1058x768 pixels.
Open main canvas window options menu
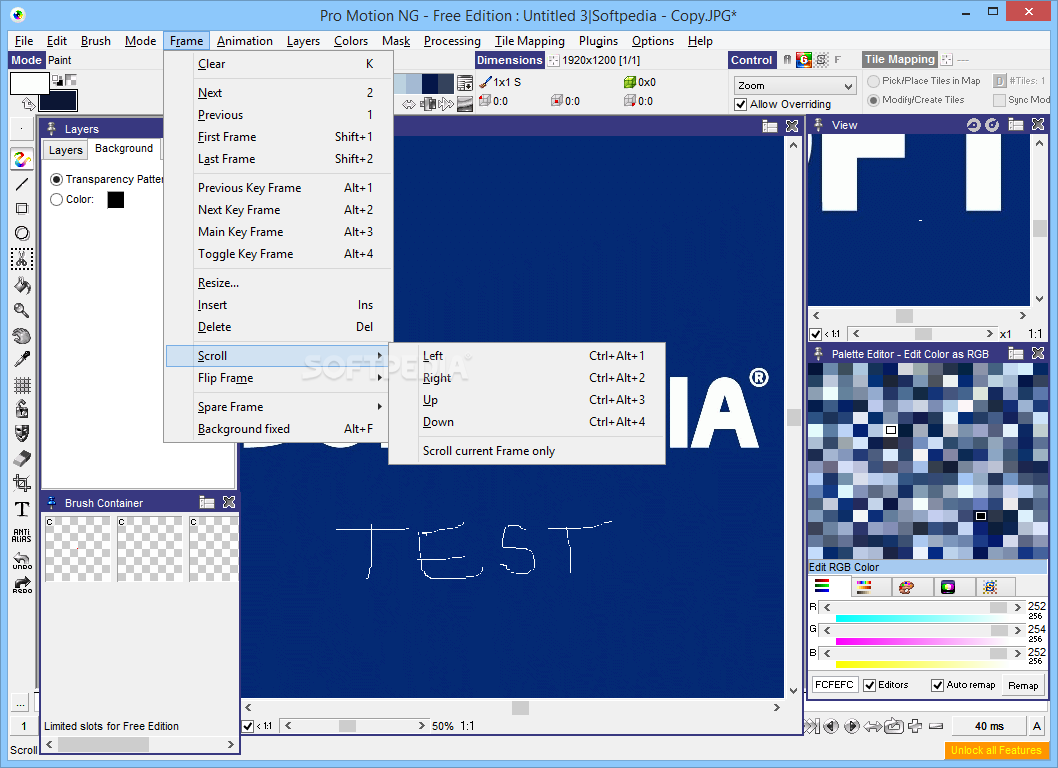[x=770, y=126]
